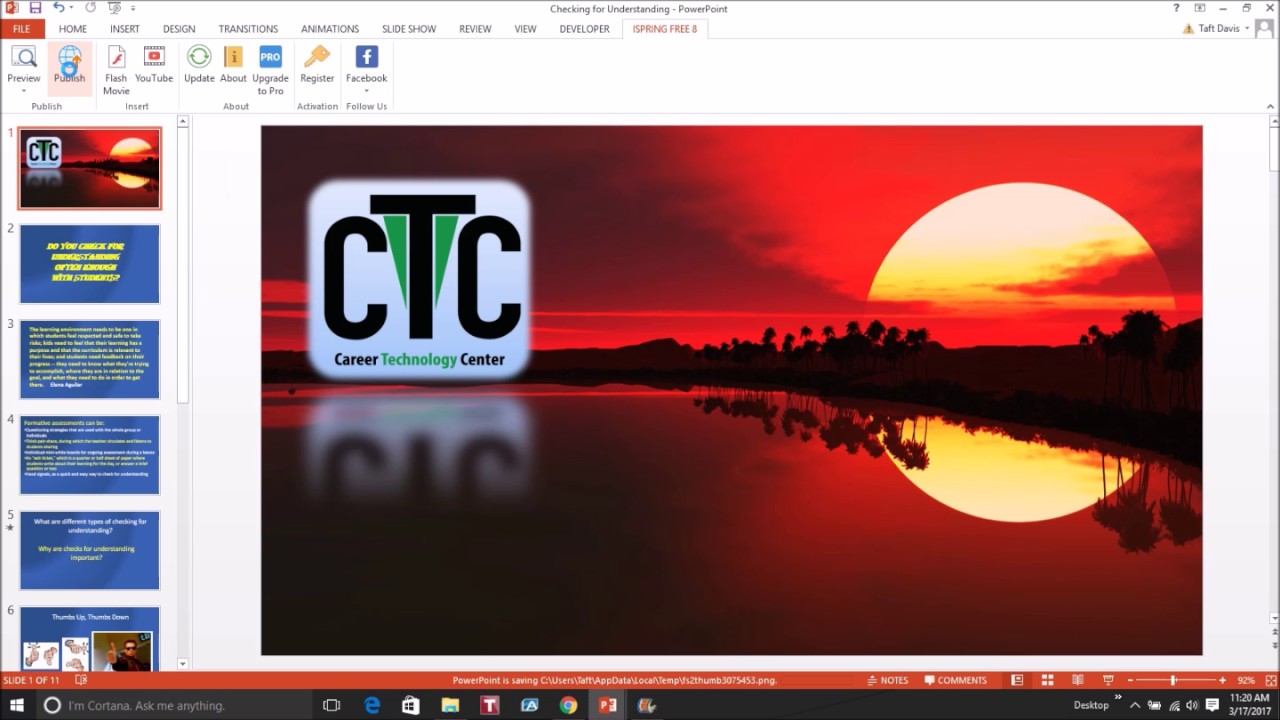Open Action Center notifications icon
Viewport: 1280px width, 720px height.
pyautogui.click(x=1212, y=705)
